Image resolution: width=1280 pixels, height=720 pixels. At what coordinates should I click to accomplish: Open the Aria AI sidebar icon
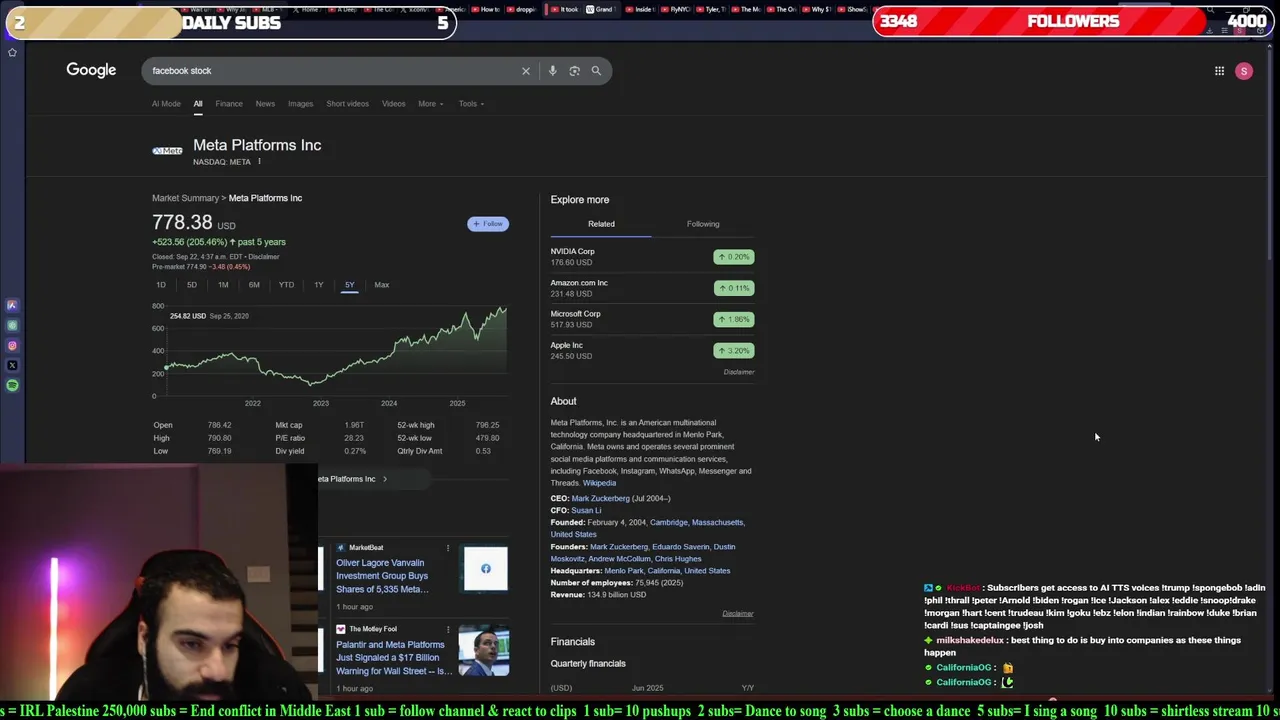(12, 306)
